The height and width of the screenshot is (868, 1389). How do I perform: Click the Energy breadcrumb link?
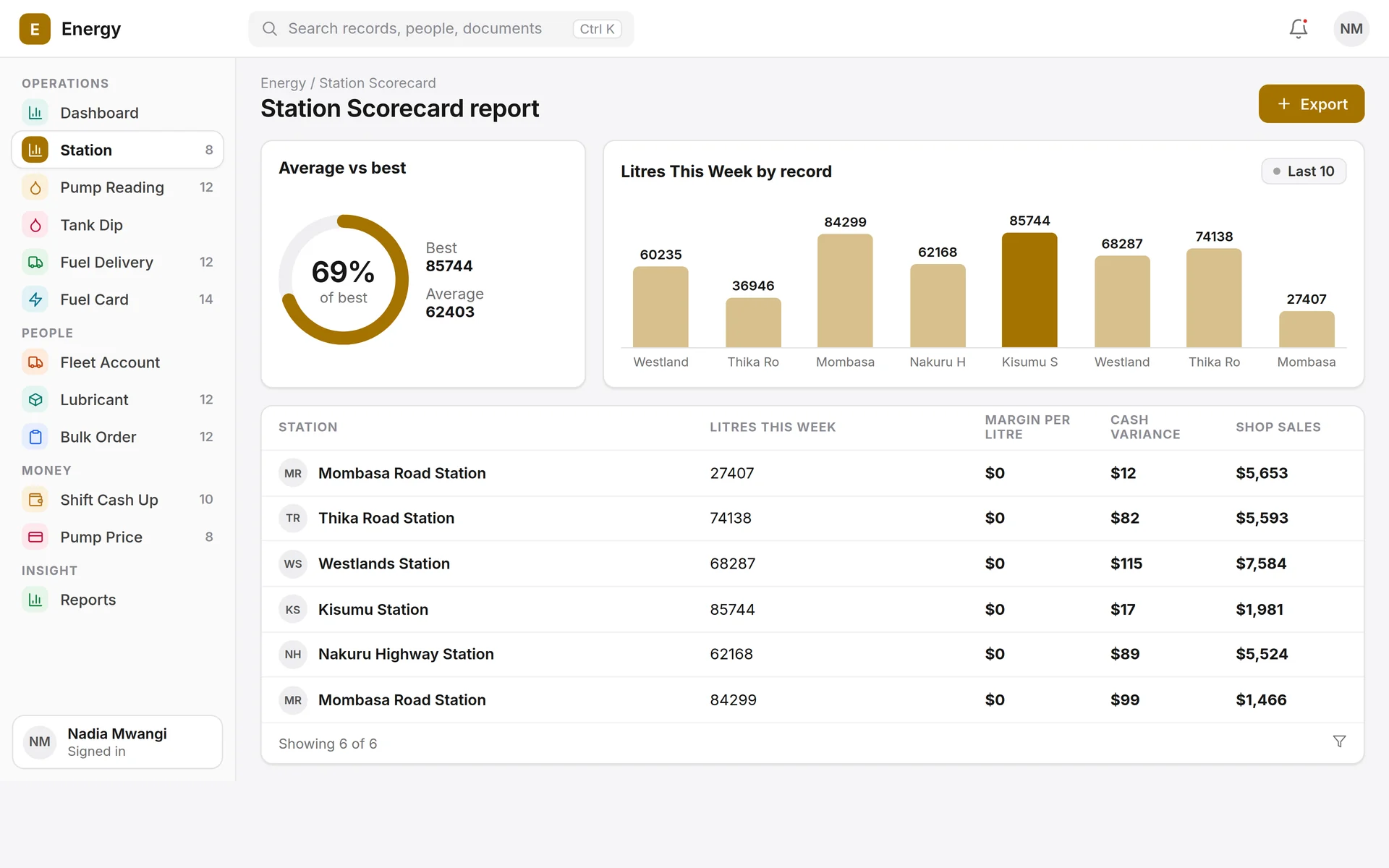(x=283, y=83)
